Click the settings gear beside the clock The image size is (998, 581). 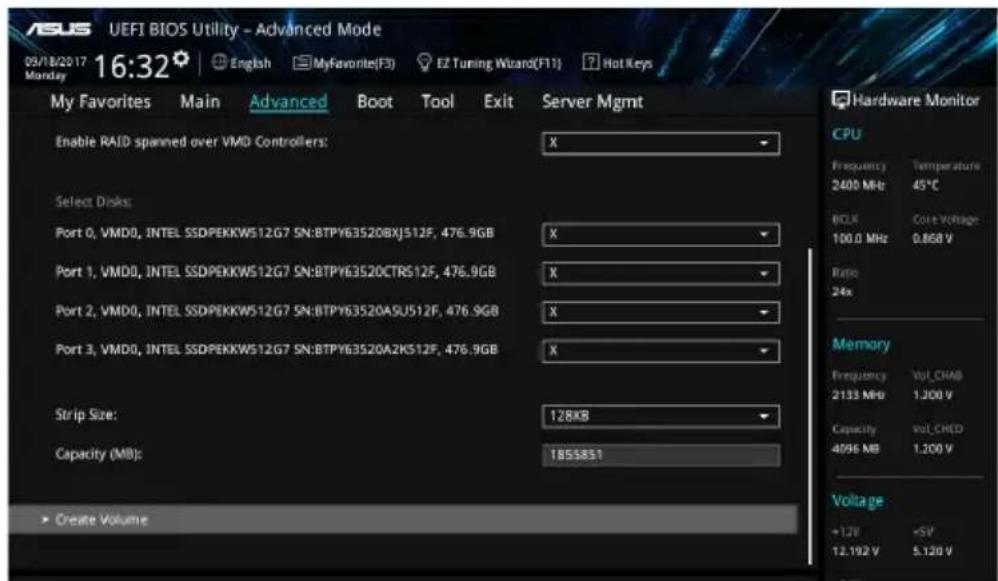(x=181, y=59)
